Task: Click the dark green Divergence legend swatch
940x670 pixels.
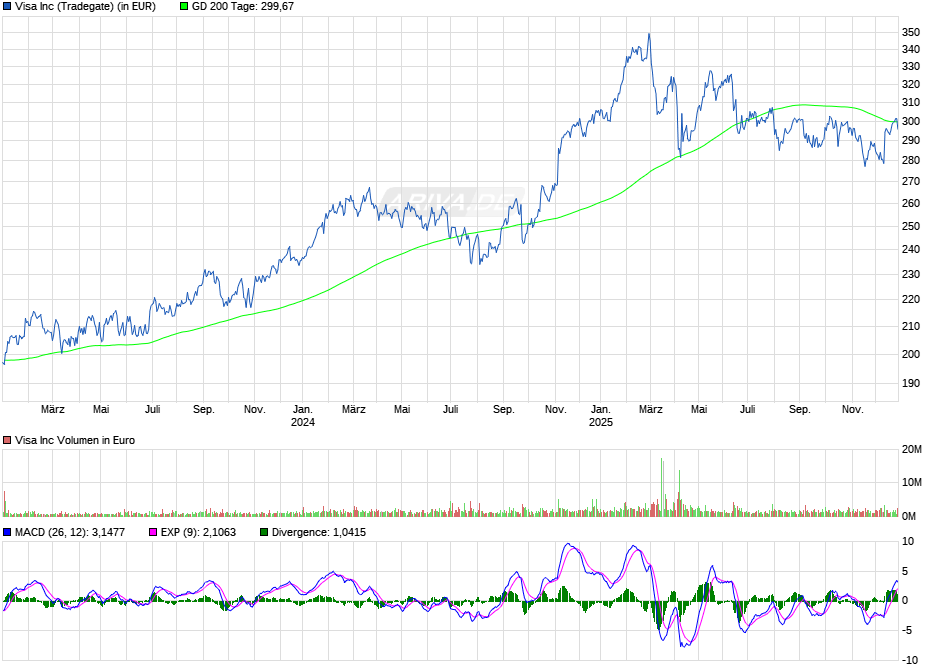Action: pos(264,532)
